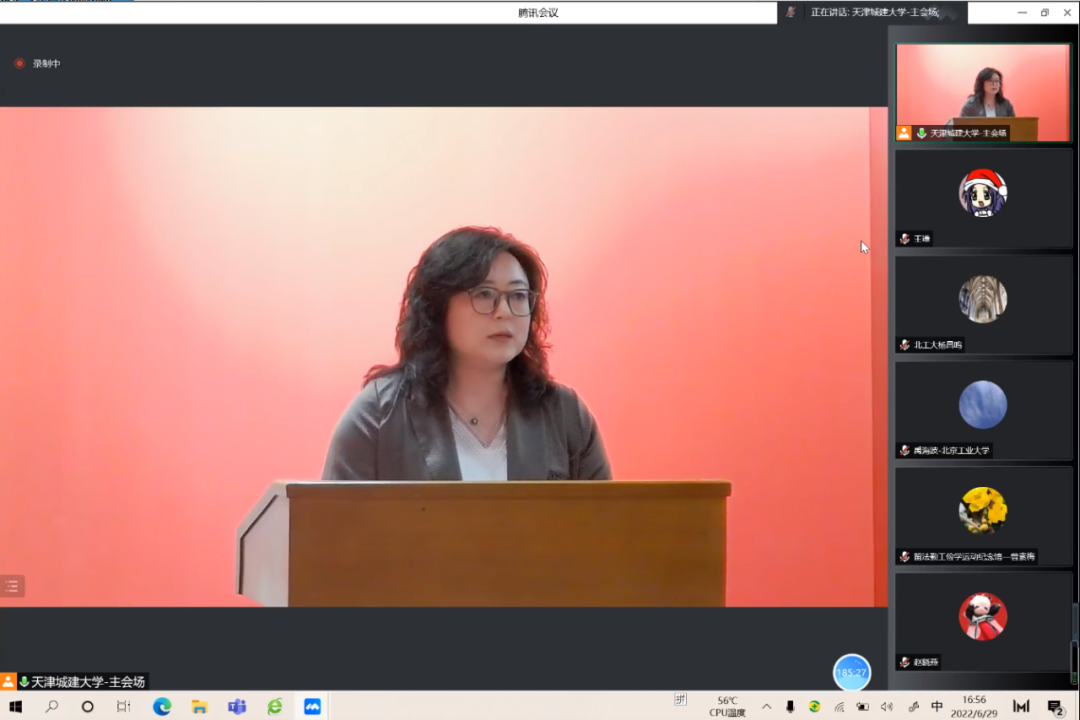This screenshot has height=720, width=1080.
Task: Open Microsoft Edge in taskbar
Action: pos(162,706)
